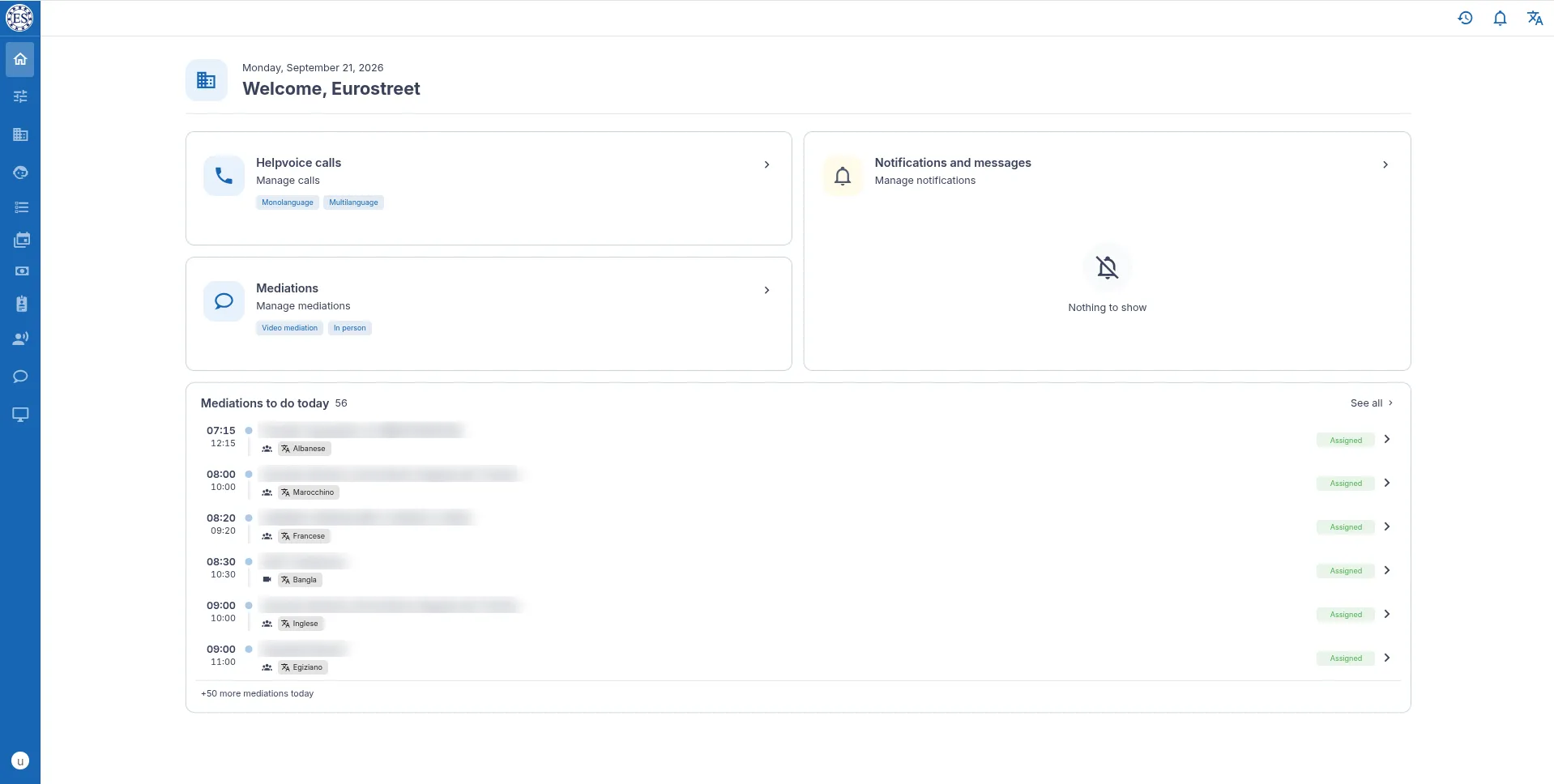
Task: Select the In person tag
Action: [349, 328]
